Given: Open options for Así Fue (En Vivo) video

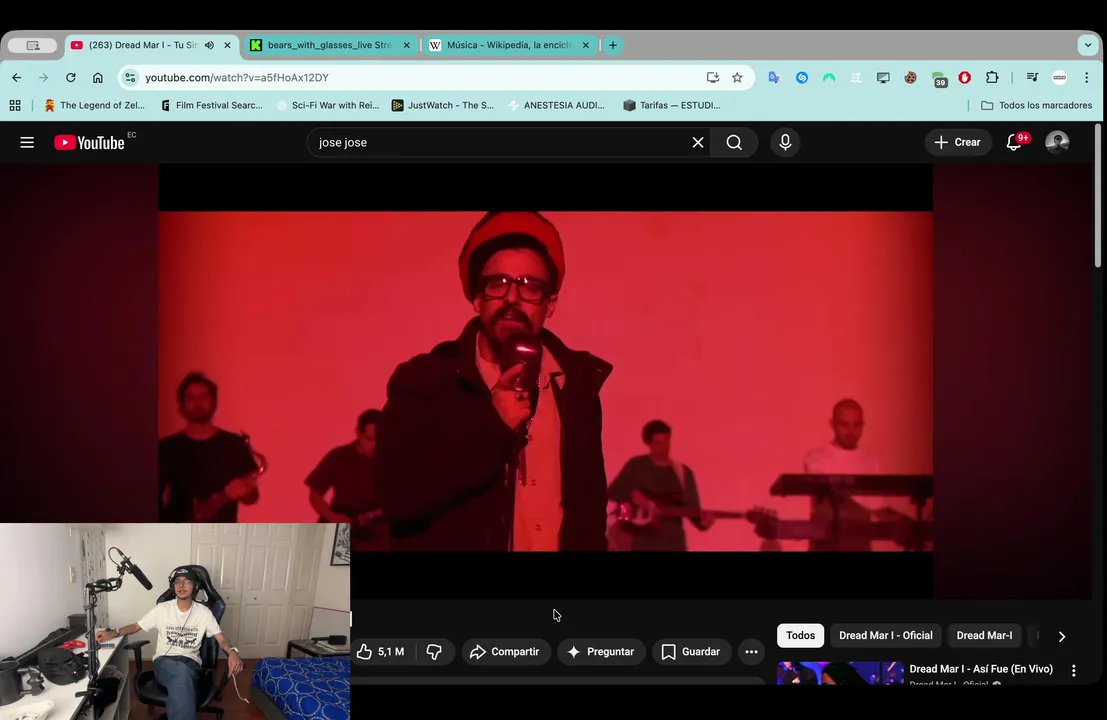Looking at the screenshot, I should pos(1074,671).
